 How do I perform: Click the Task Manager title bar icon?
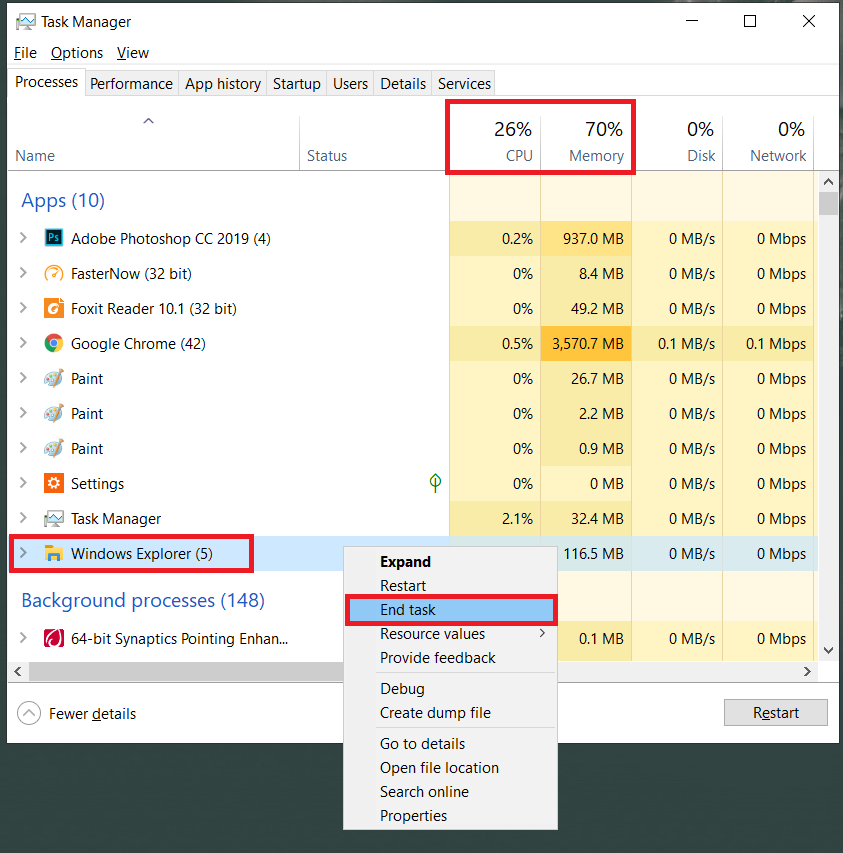point(25,22)
